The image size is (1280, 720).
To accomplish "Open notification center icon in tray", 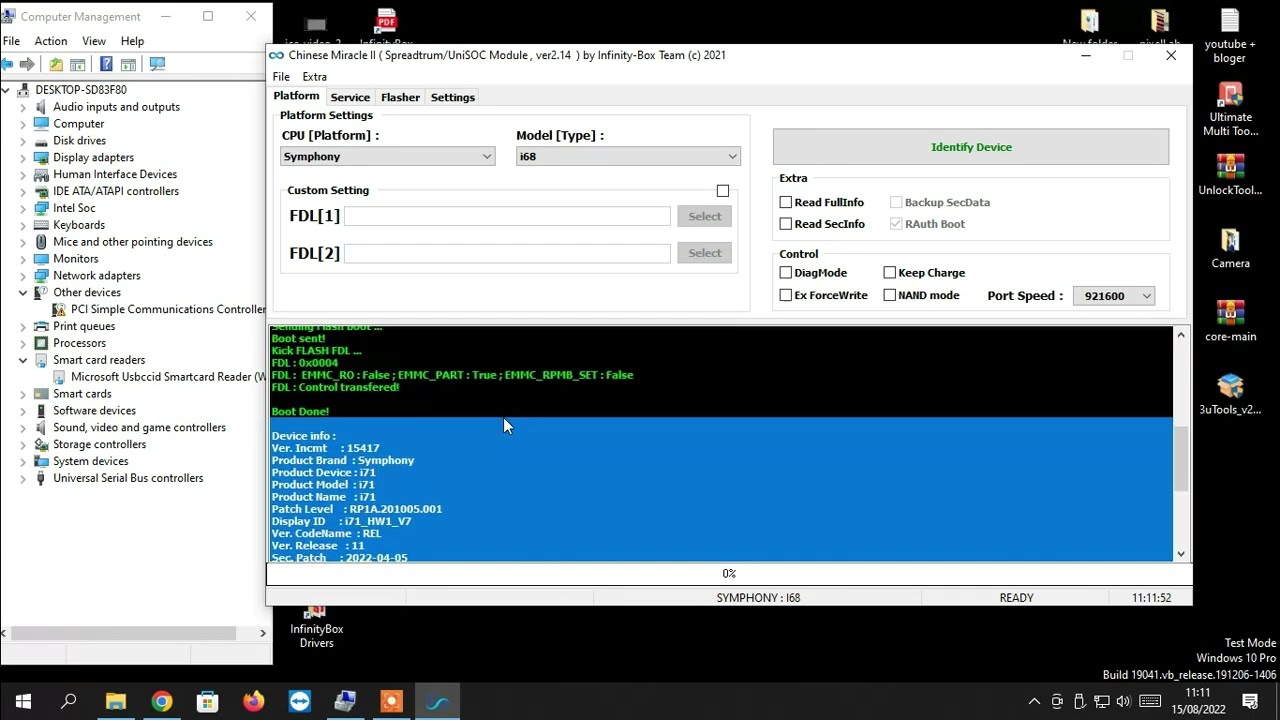I will pyautogui.click(x=1250, y=701).
